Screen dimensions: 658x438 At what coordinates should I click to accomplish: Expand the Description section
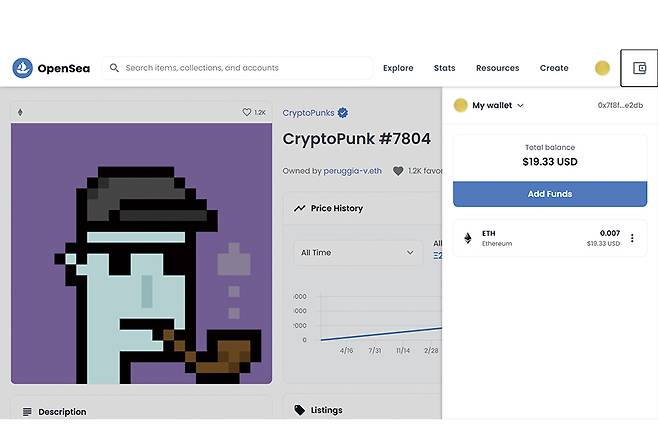tap(141, 412)
